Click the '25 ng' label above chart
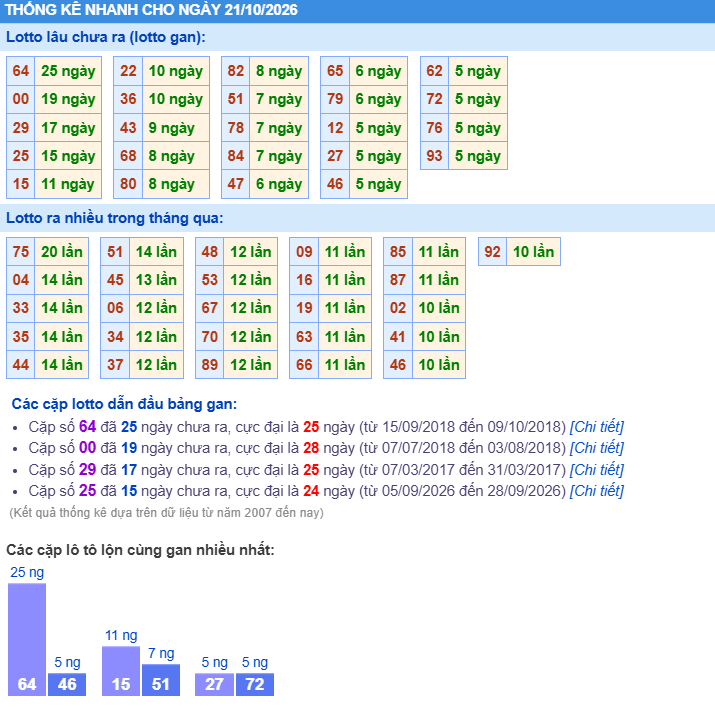Image resolution: width=715 pixels, height=707 pixels. click(27, 572)
